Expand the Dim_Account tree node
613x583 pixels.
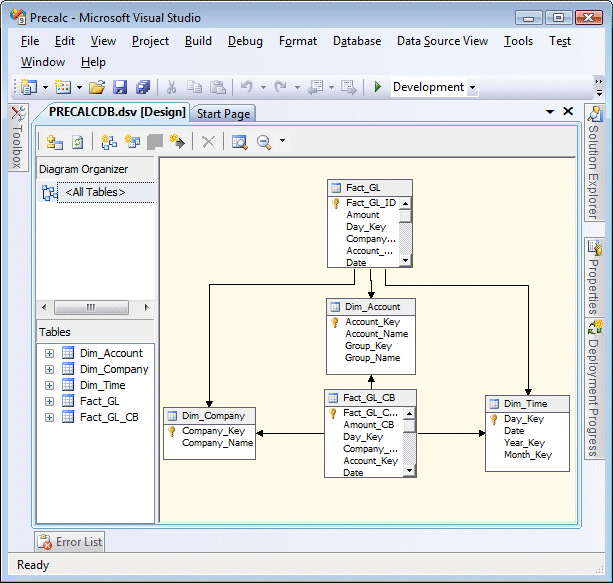pos(50,353)
